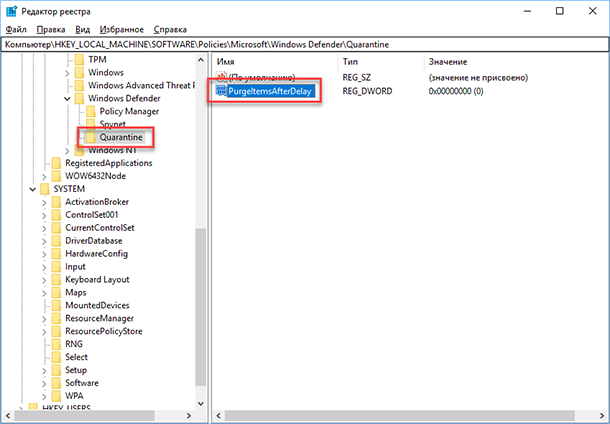Select the PurgeItemsAfterDelay value name

pos(270,91)
